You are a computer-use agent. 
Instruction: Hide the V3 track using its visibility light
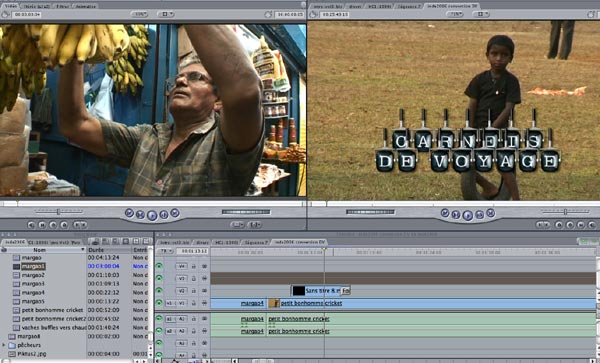(x=159, y=278)
